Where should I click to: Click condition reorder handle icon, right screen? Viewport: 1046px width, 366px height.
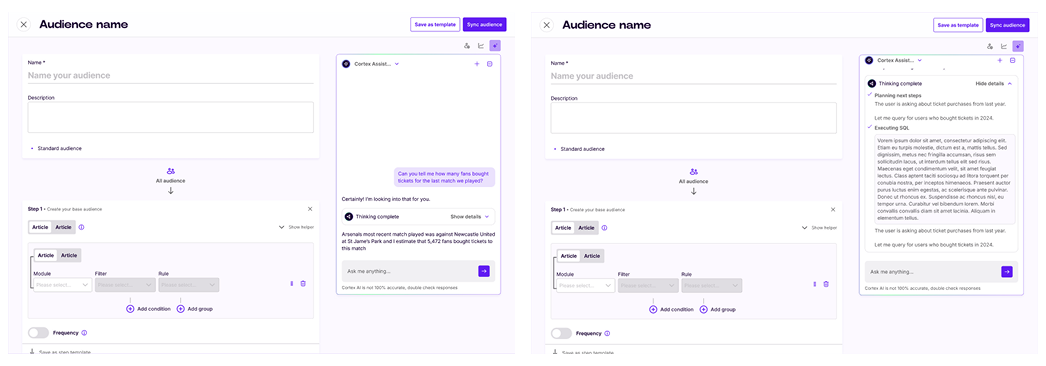coord(815,284)
